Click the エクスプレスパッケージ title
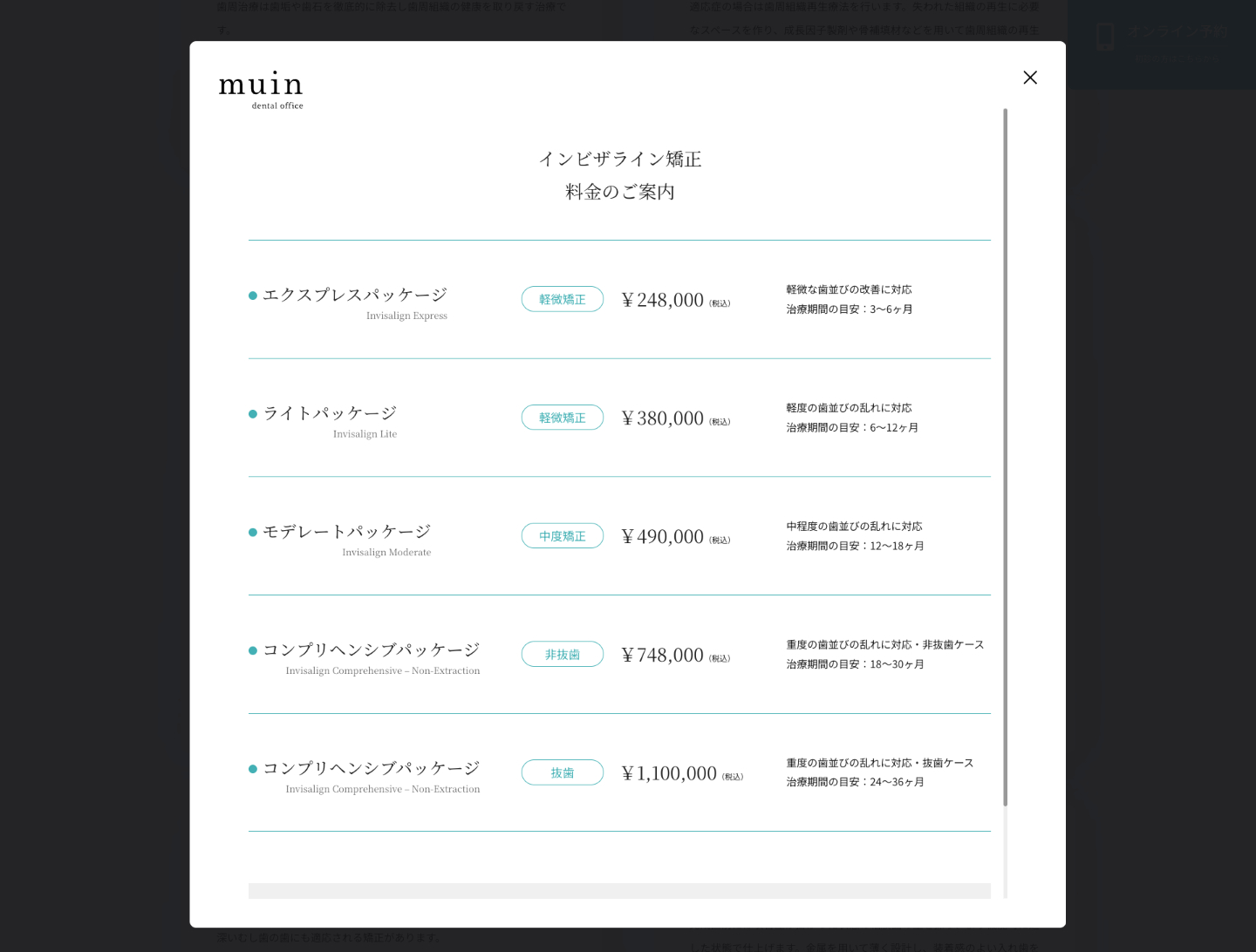This screenshot has height=952, width=1256. (x=355, y=295)
